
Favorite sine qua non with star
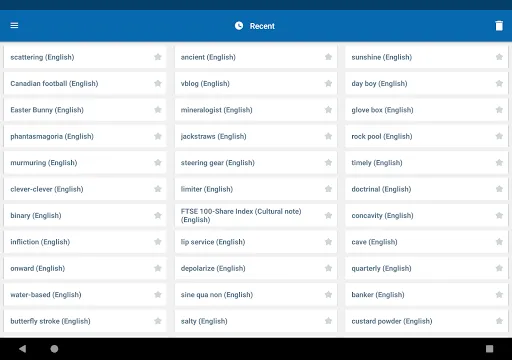(x=328, y=295)
